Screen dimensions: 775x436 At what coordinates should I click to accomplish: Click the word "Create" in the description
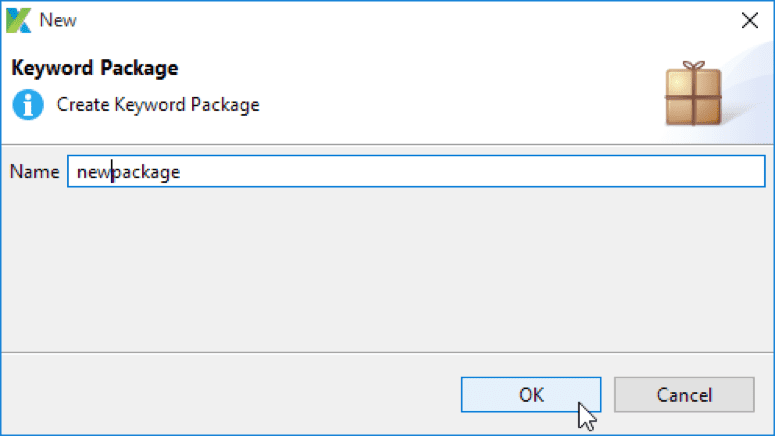coord(83,104)
